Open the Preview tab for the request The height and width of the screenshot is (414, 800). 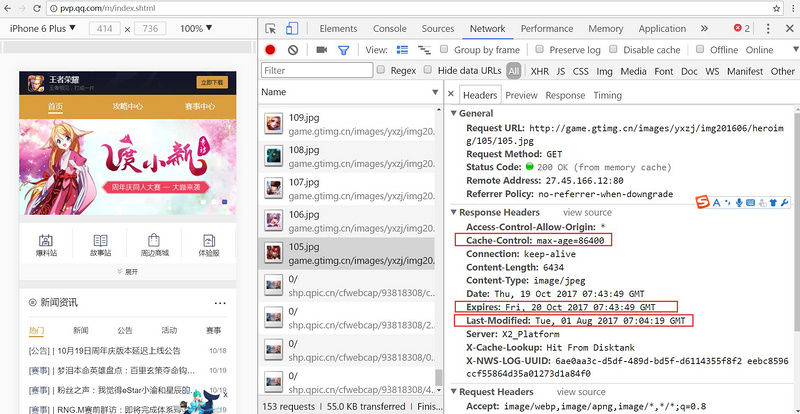520,95
